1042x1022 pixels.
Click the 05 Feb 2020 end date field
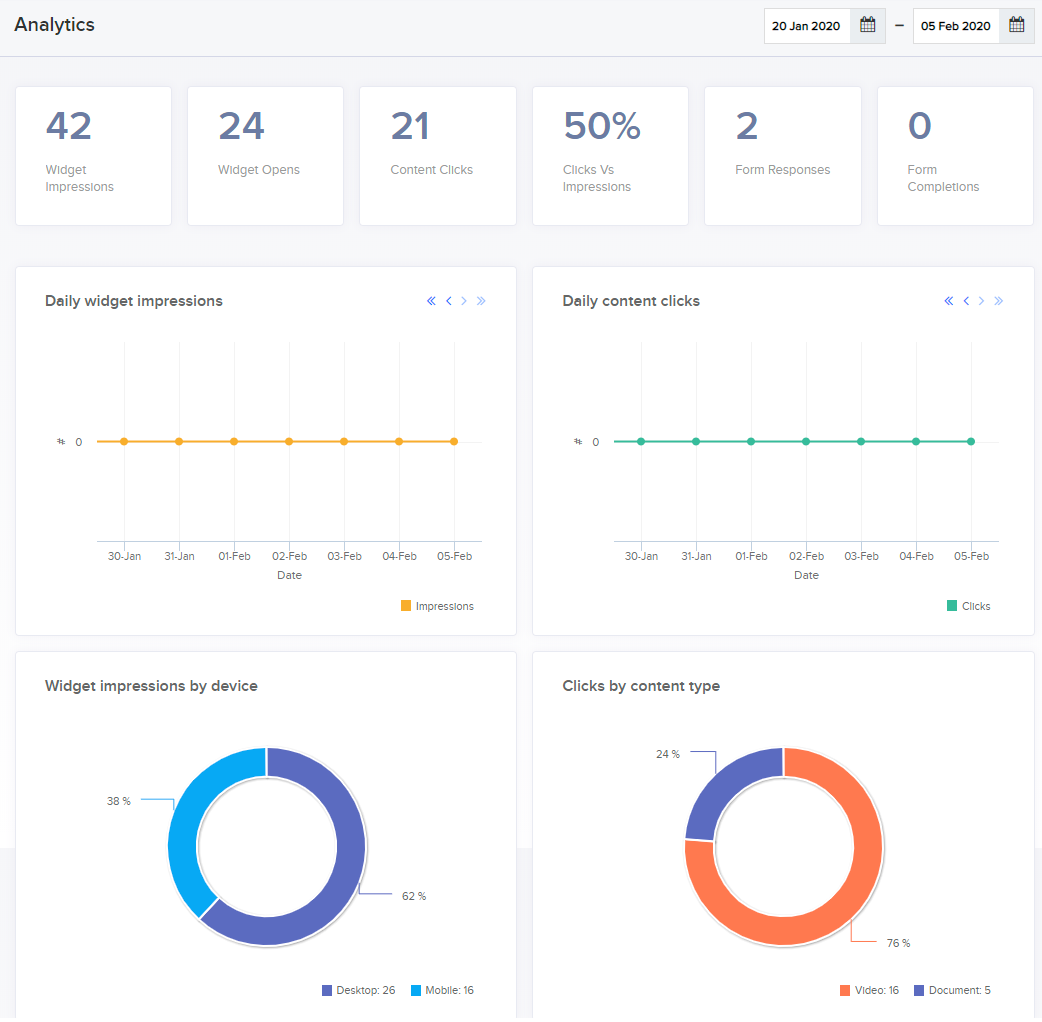(x=956, y=26)
